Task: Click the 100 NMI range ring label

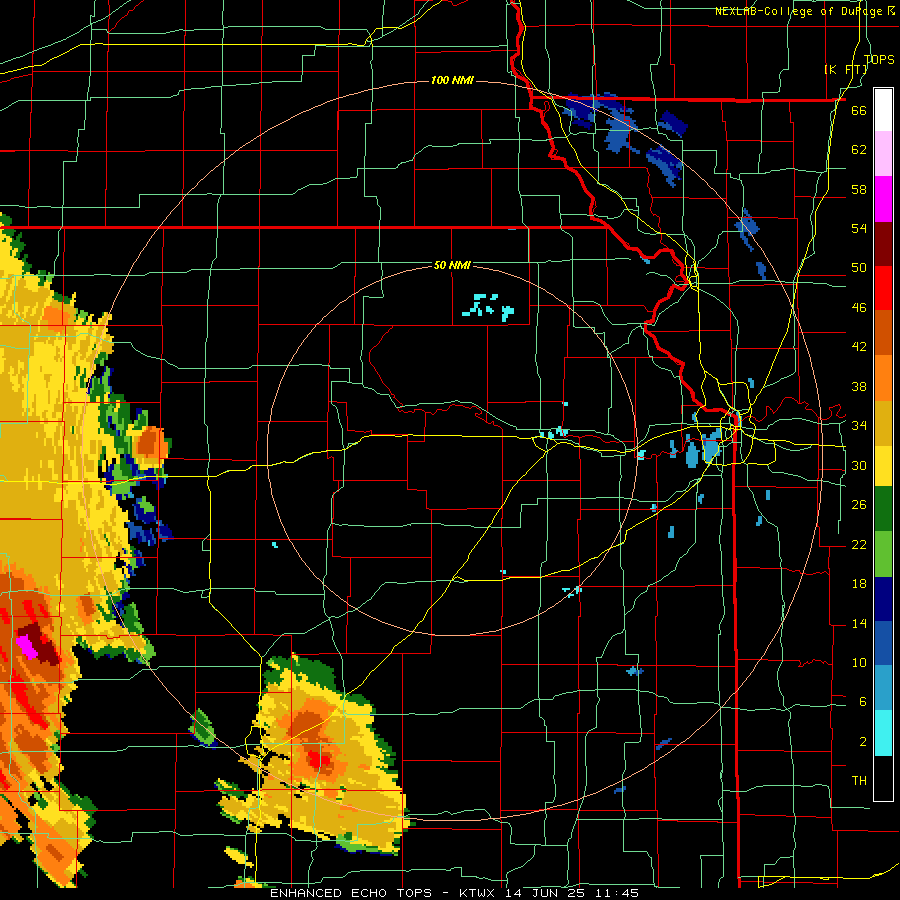Action: tap(452, 80)
